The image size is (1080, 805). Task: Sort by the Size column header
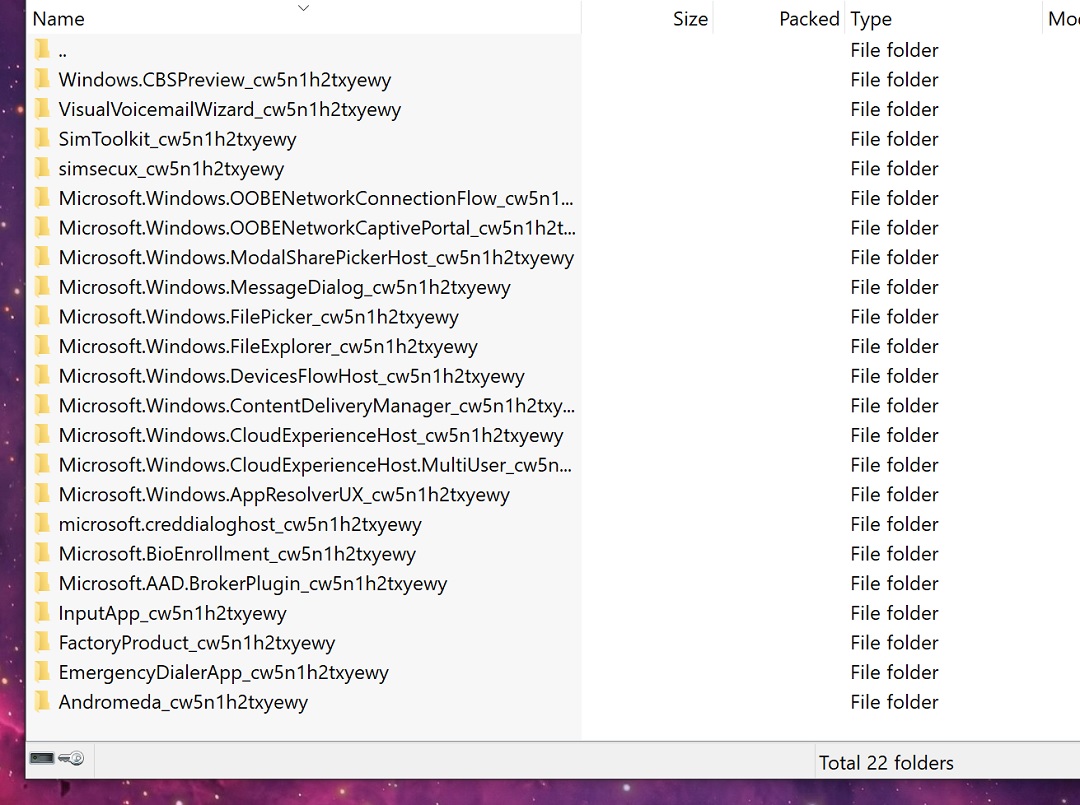pyautogui.click(x=690, y=19)
